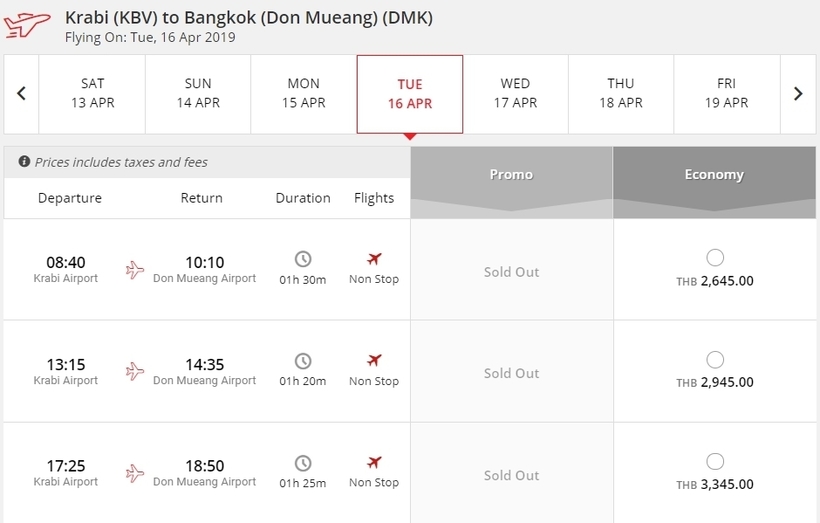The width and height of the screenshot is (820, 523).
Task: Select the THB 3,345.00 Economy fare radio
Action: click(715, 462)
